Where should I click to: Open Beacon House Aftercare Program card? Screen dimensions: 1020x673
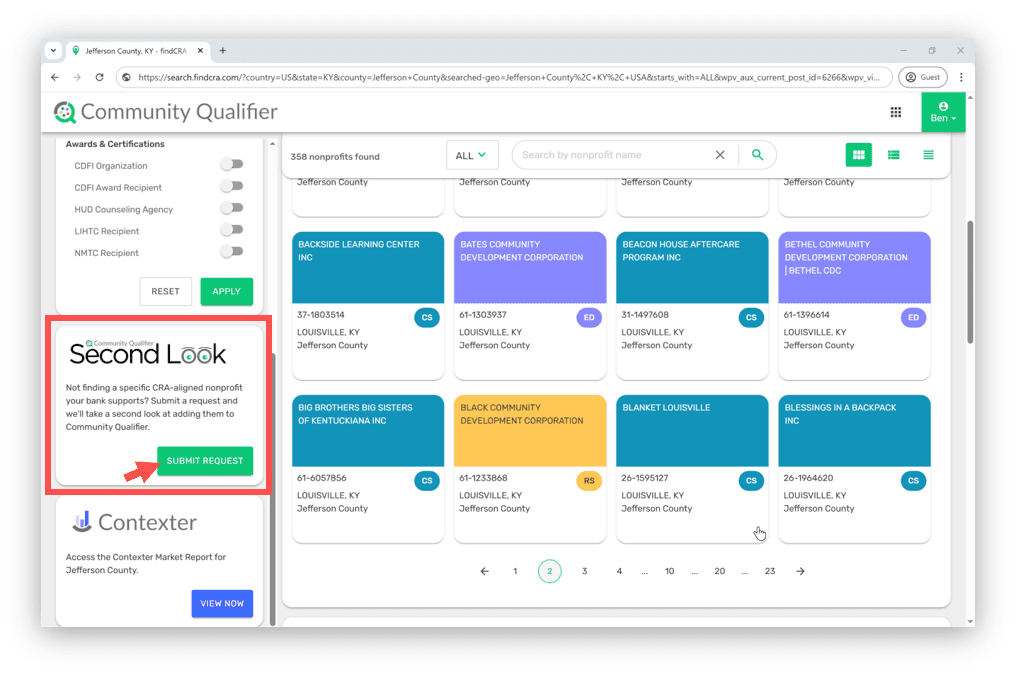(x=692, y=306)
